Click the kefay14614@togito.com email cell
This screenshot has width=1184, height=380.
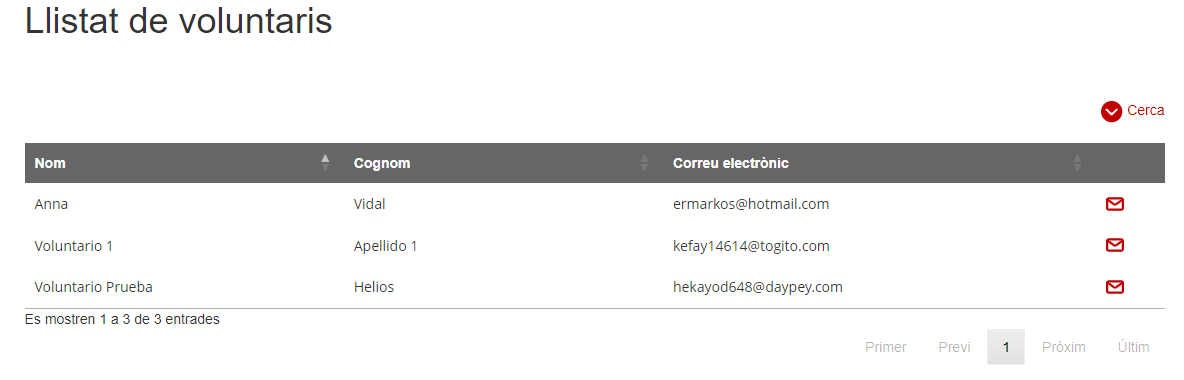point(751,246)
